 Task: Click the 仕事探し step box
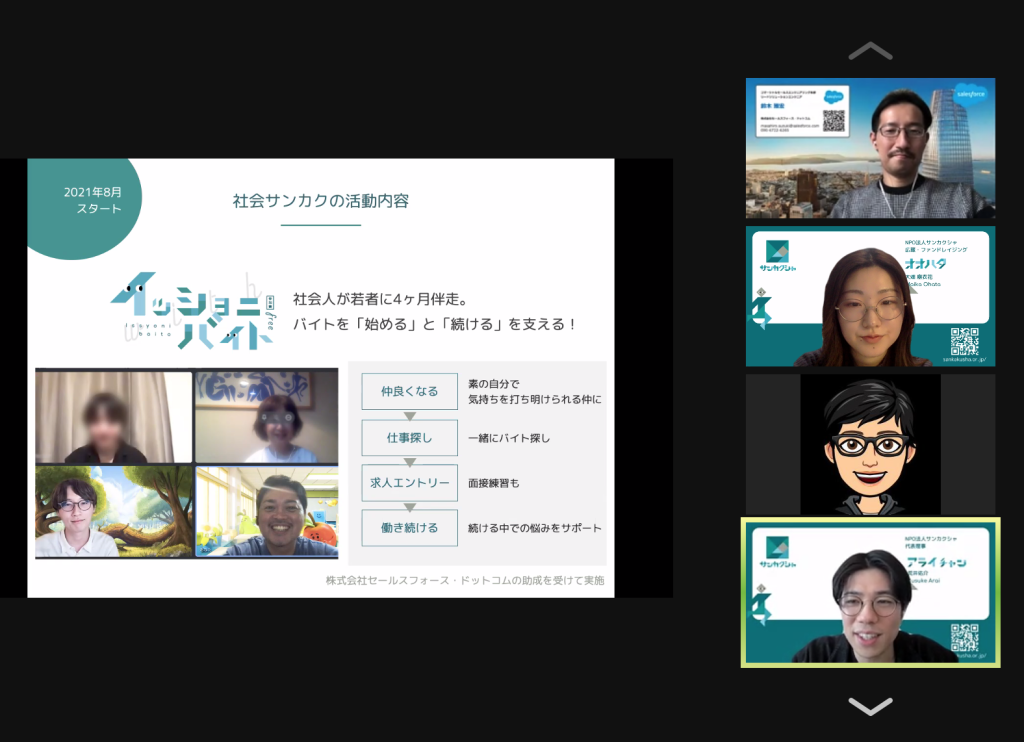409,438
